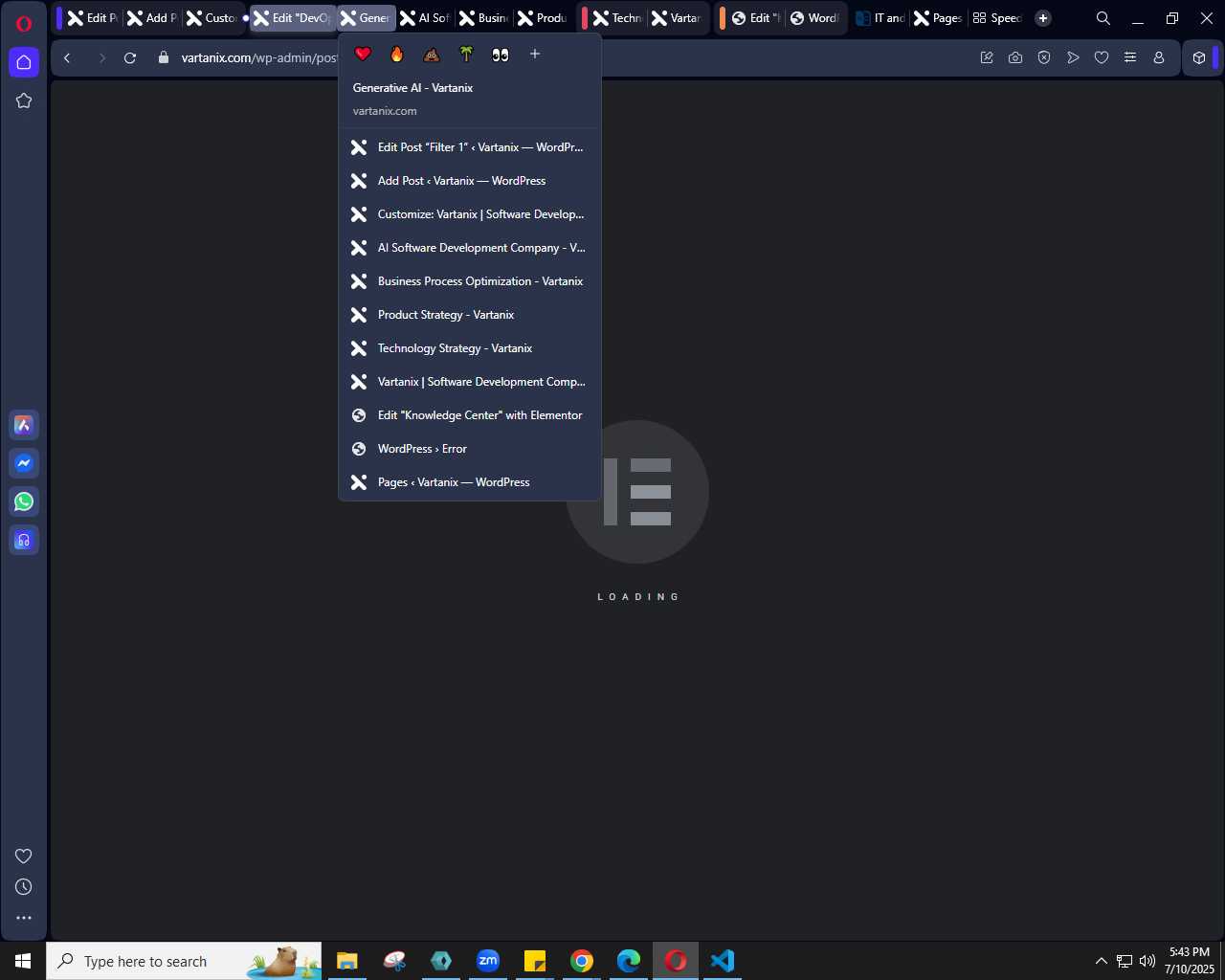
Task: Open History clock icon in sidebar
Action: point(24,887)
